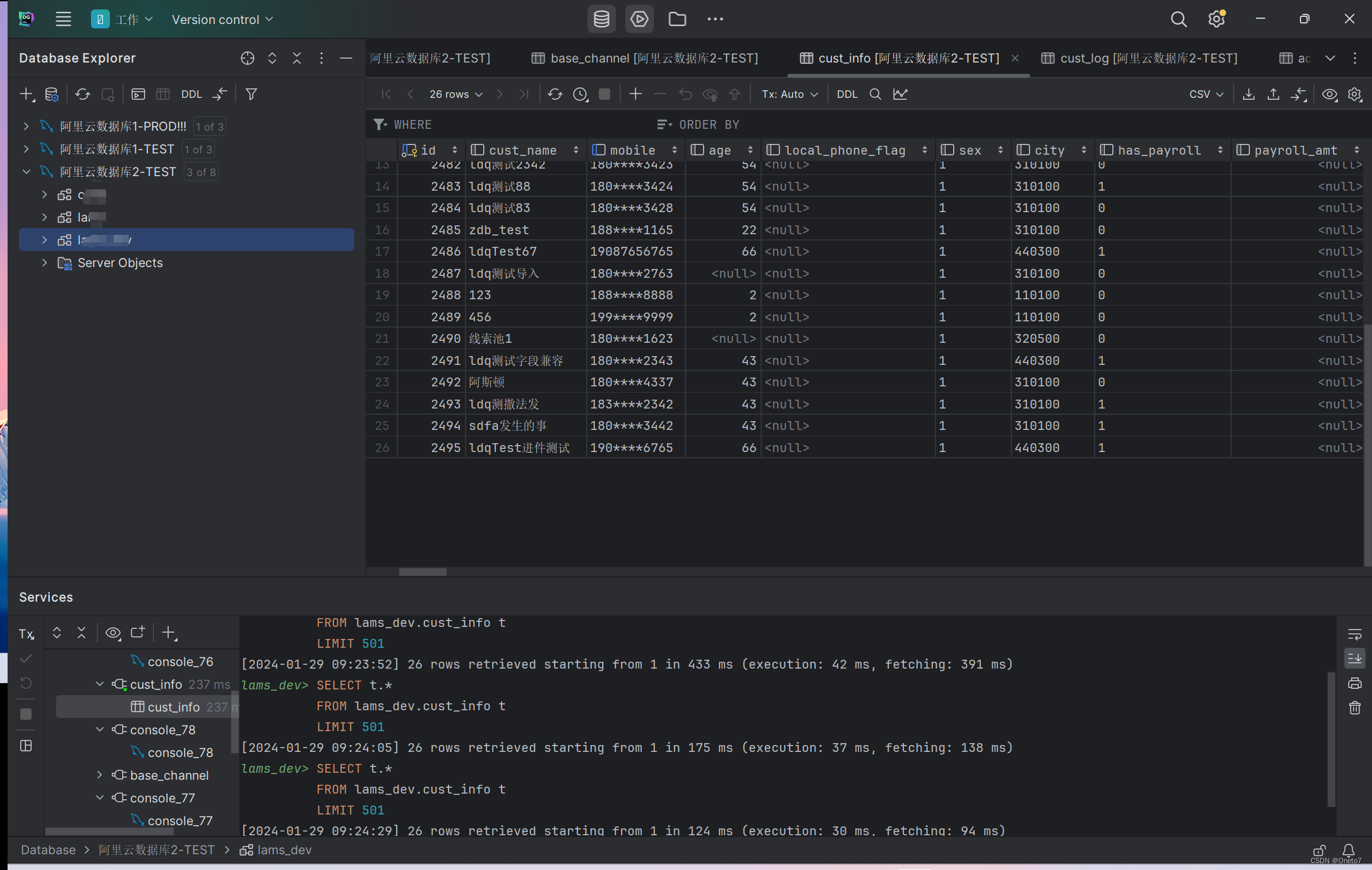Click the horizontal scrollbar under the data grid

click(423, 571)
